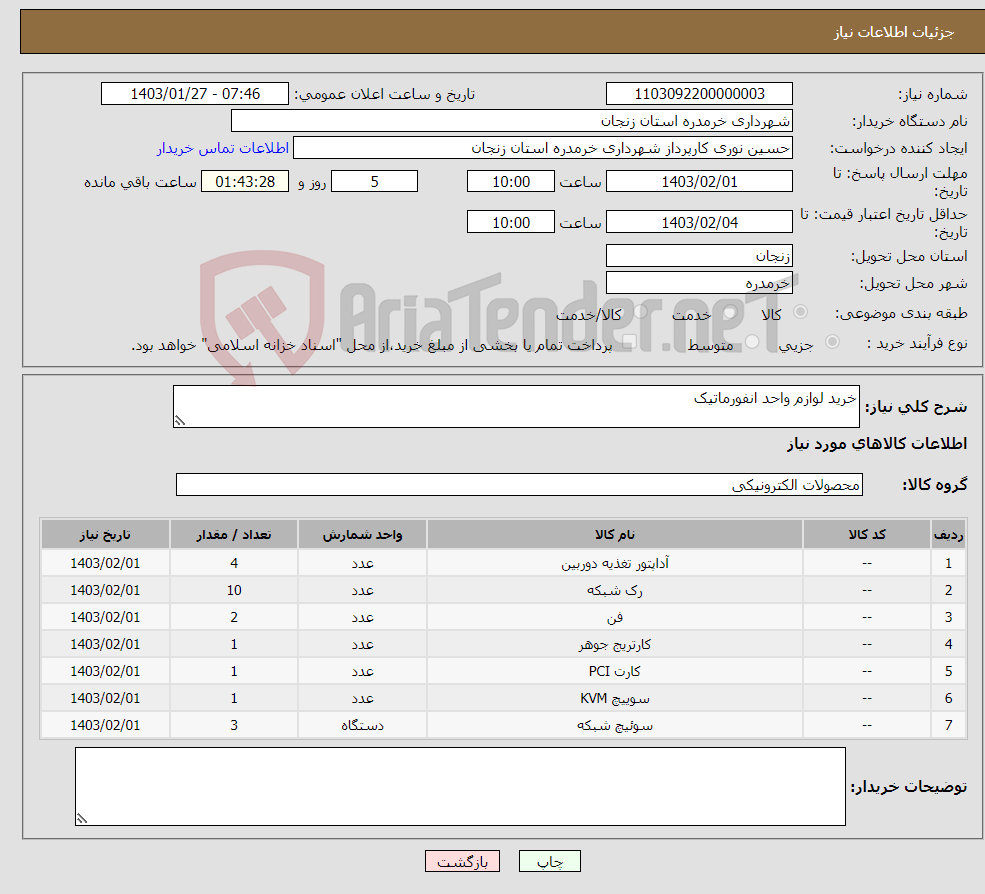
Task: Click the بازگشت back button
Action: (x=462, y=861)
